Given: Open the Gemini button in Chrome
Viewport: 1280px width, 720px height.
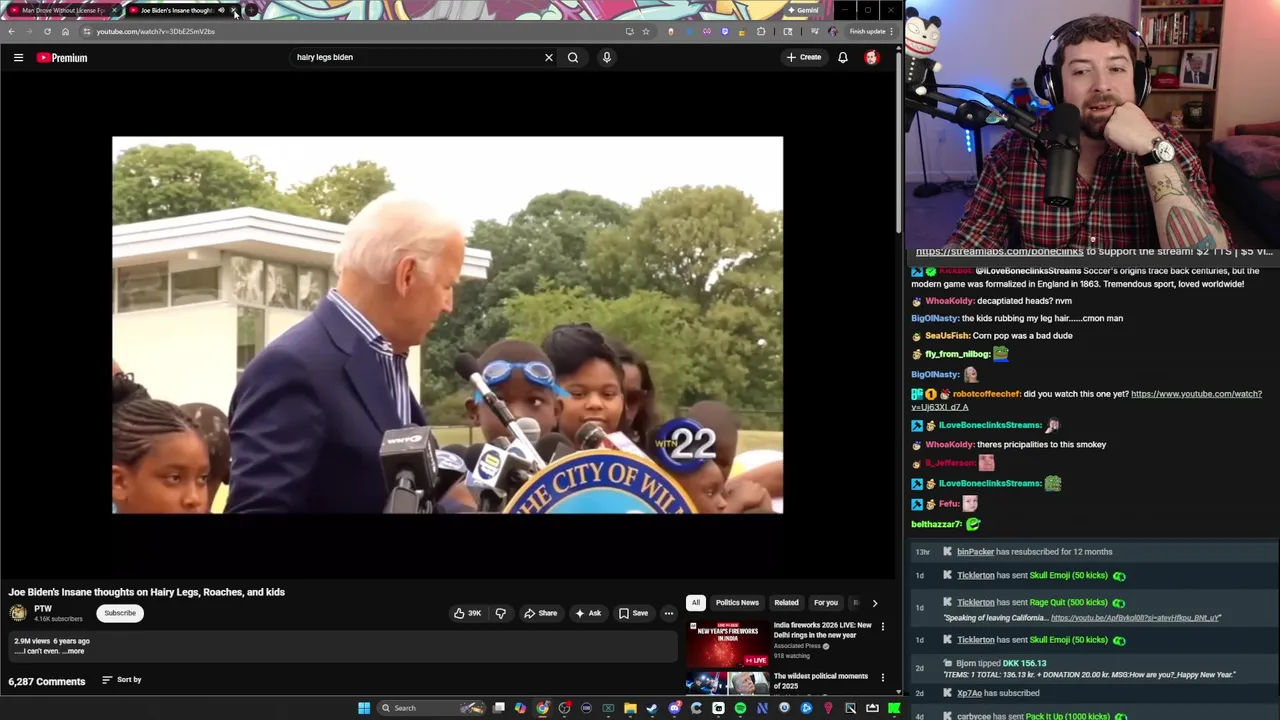Looking at the screenshot, I should click(803, 10).
